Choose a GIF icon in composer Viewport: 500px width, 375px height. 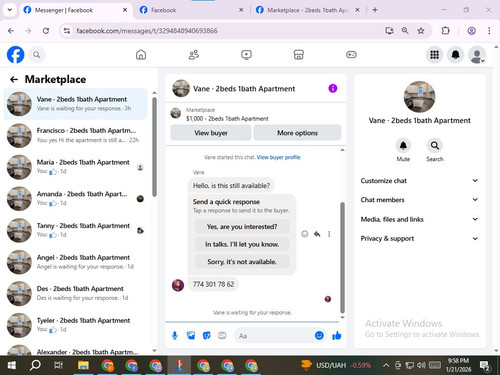[222, 336]
